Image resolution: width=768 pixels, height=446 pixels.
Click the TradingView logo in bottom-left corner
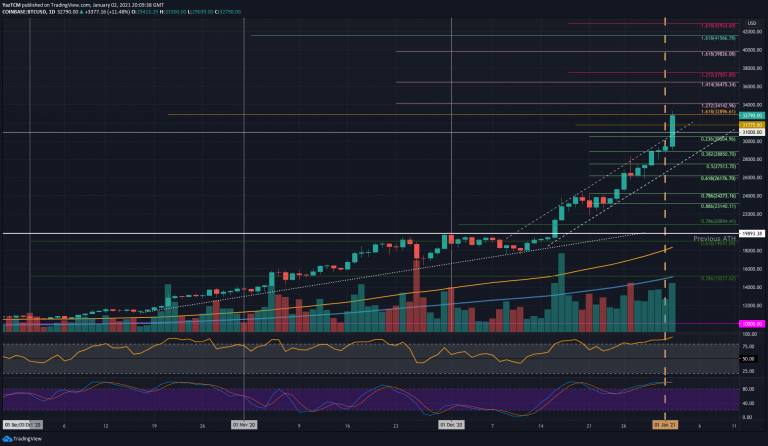point(21,438)
